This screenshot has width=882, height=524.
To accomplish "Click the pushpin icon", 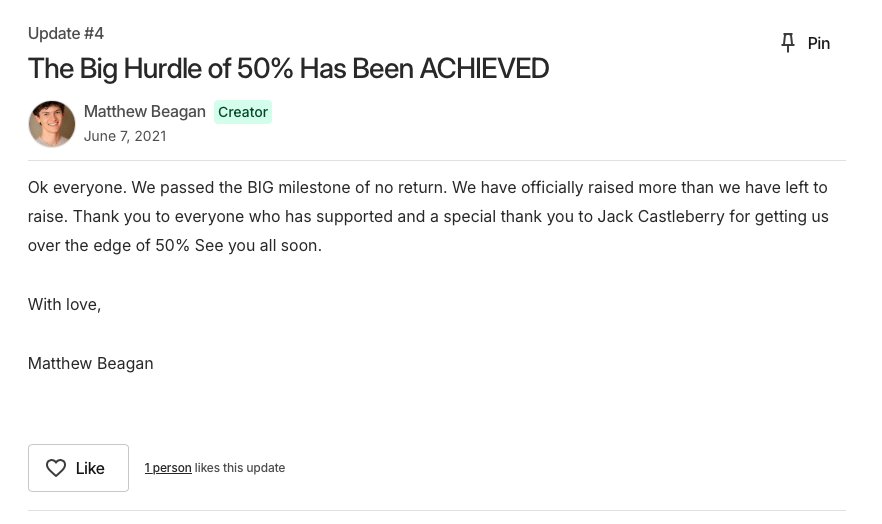I will tap(788, 43).
